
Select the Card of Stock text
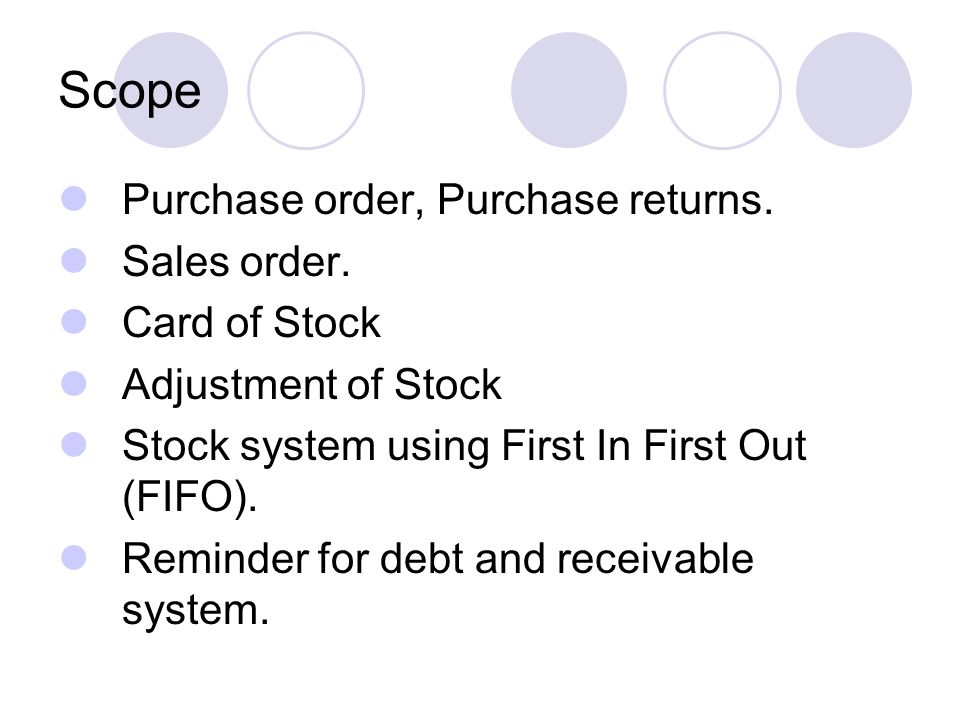pos(251,322)
